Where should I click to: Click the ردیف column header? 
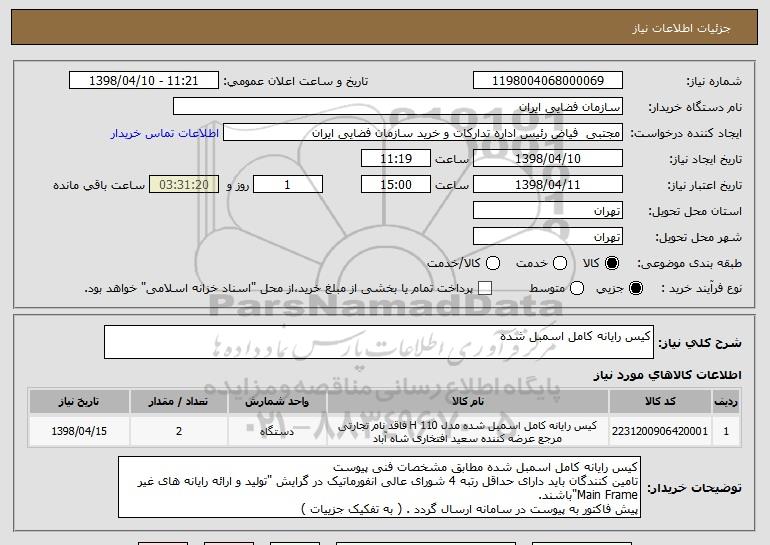point(726,402)
